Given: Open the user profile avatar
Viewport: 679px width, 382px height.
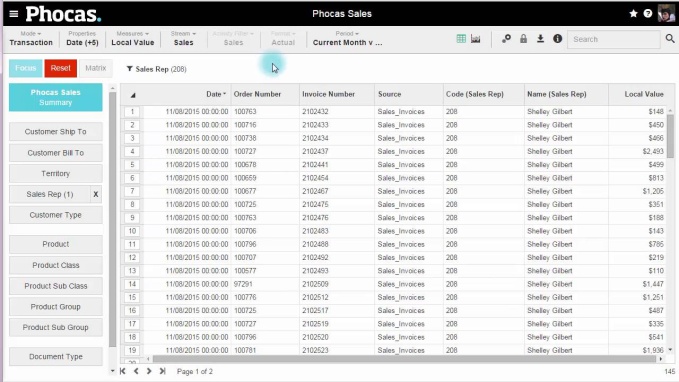Looking at the screenshot, I should click(x=666, y=13).
